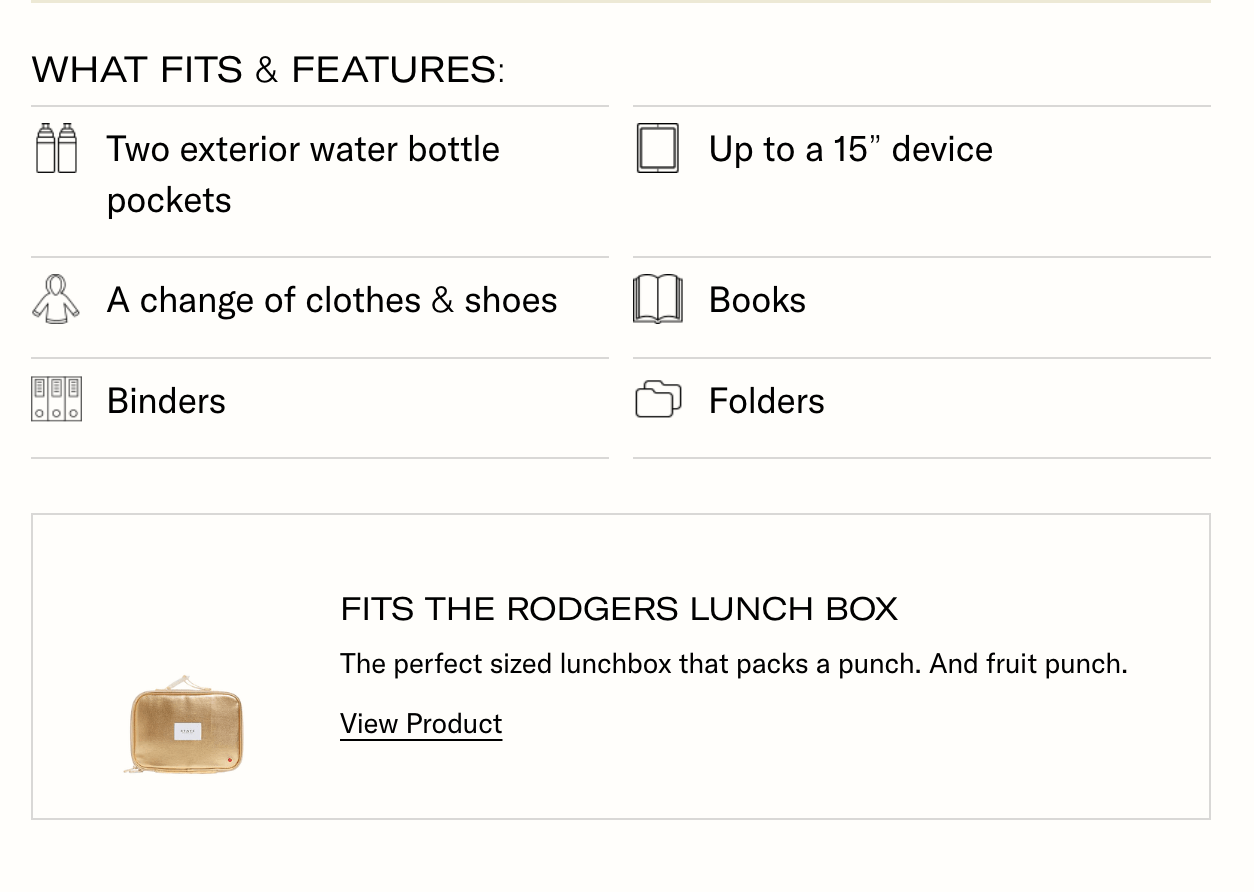1254x892 pixels.
Task: Click the tablet device icon
Action: pos(657,148)
